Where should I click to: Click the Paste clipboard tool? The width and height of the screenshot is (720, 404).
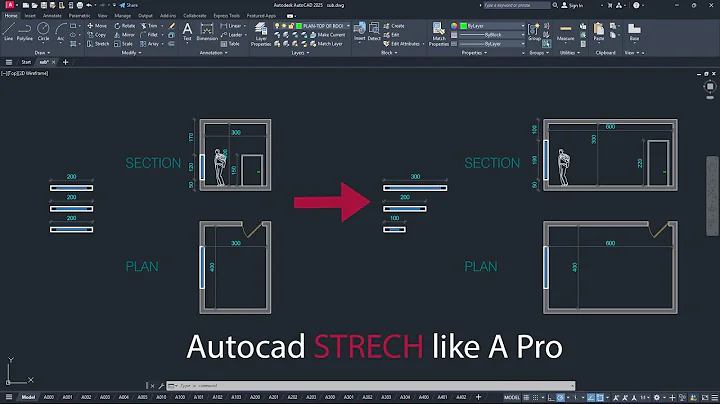599,32
